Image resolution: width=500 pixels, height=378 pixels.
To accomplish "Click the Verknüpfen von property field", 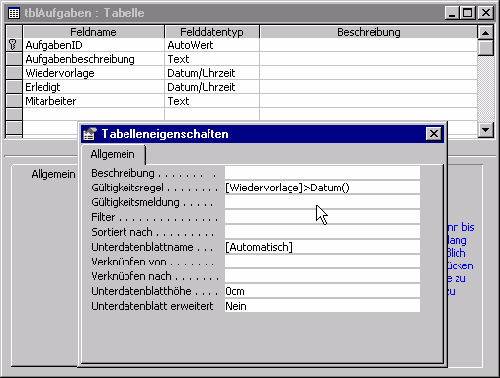I will [x=322, y=262].
